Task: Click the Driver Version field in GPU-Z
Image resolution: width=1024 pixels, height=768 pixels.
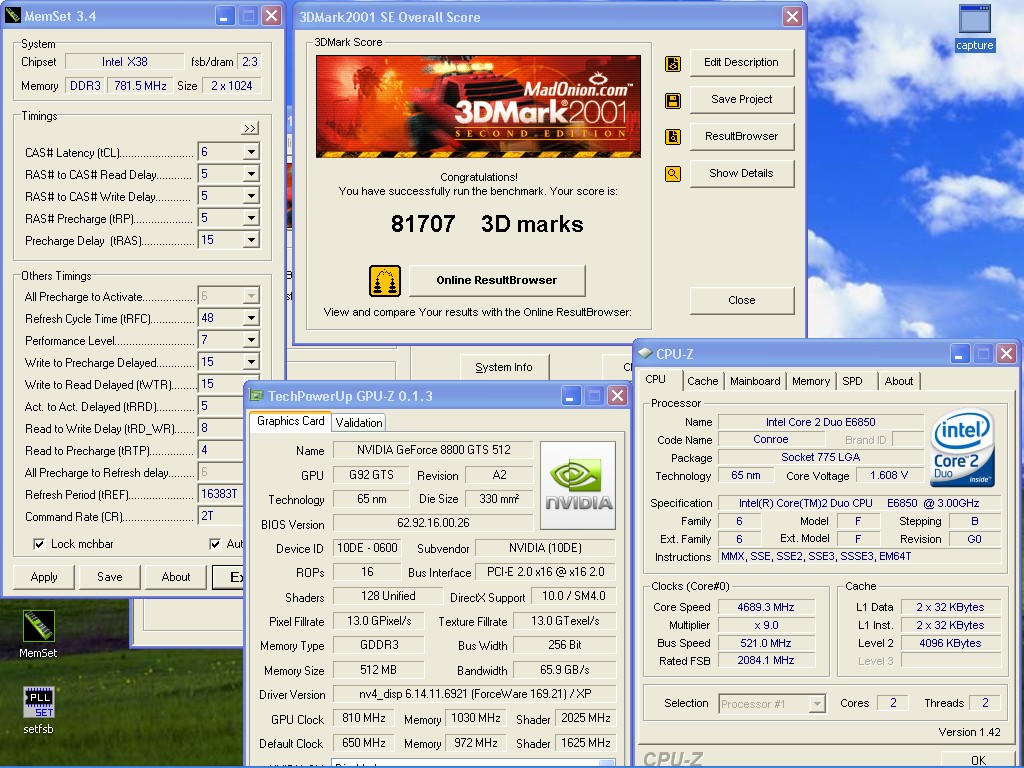Action: 474,694
